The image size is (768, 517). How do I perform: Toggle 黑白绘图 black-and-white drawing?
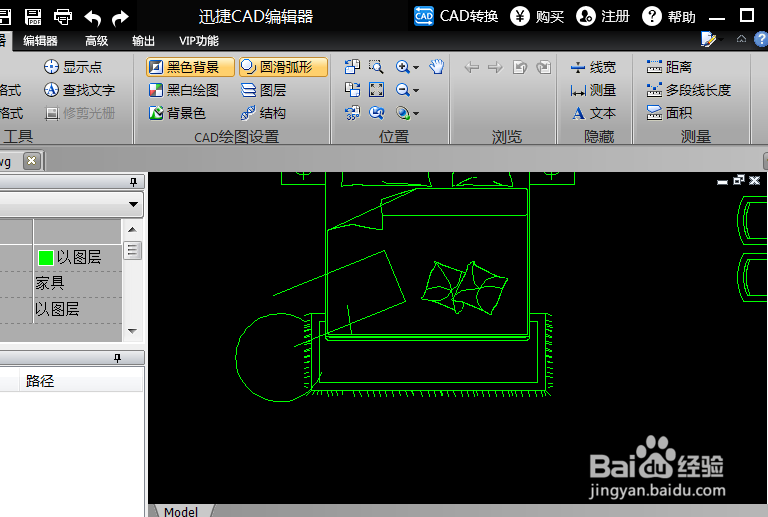click(x=184, y=90)
